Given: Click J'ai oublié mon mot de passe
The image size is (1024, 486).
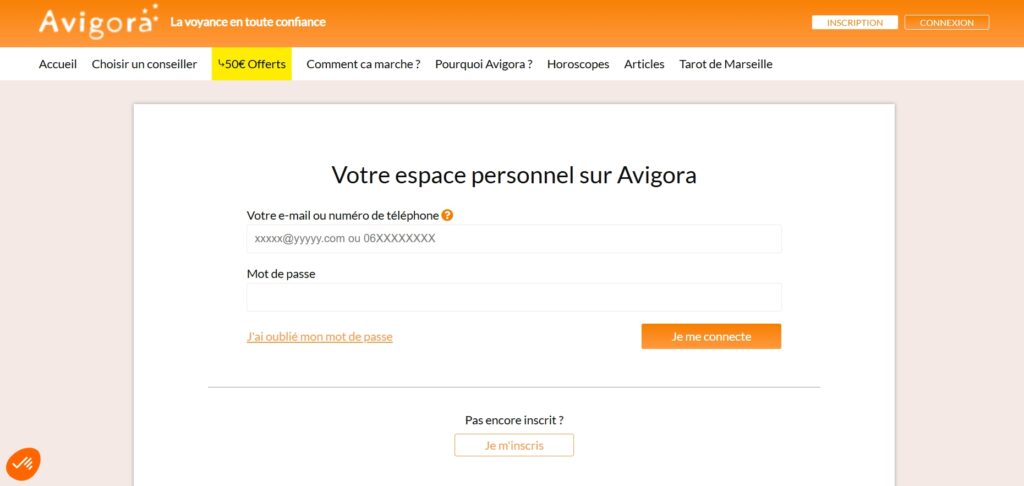Looking at the screenshot, I should point(320,337).
